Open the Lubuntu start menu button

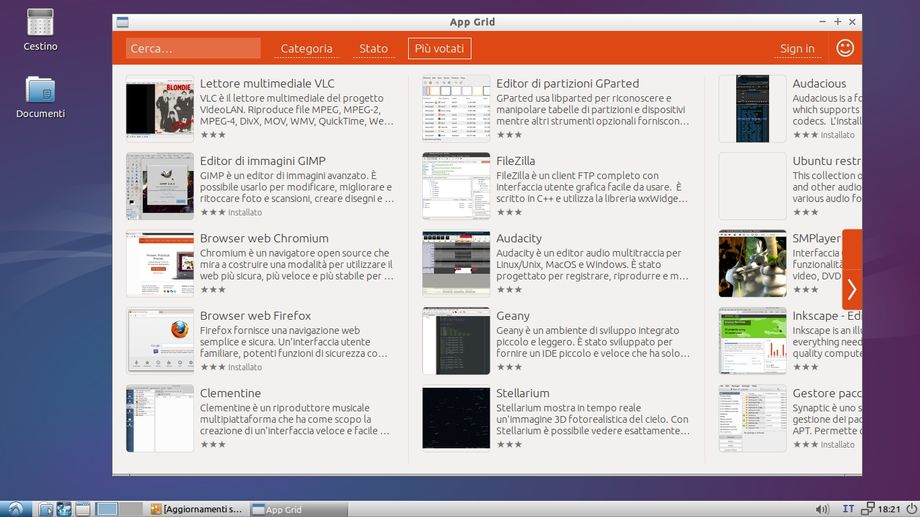pyautogui.click(x=16, y=509)
